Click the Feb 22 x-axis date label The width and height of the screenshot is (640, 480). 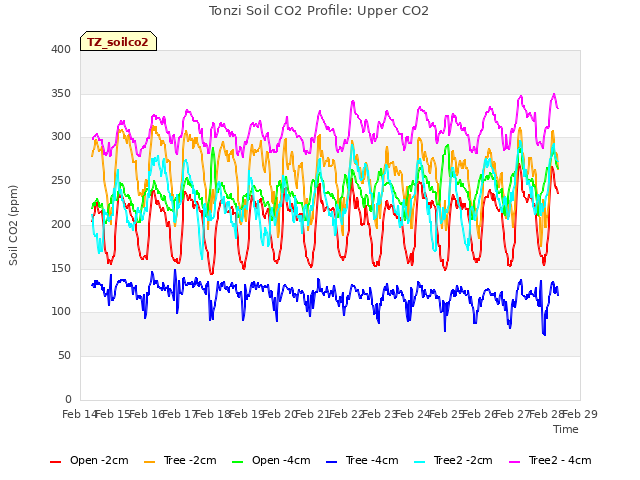tap(347, 414)
